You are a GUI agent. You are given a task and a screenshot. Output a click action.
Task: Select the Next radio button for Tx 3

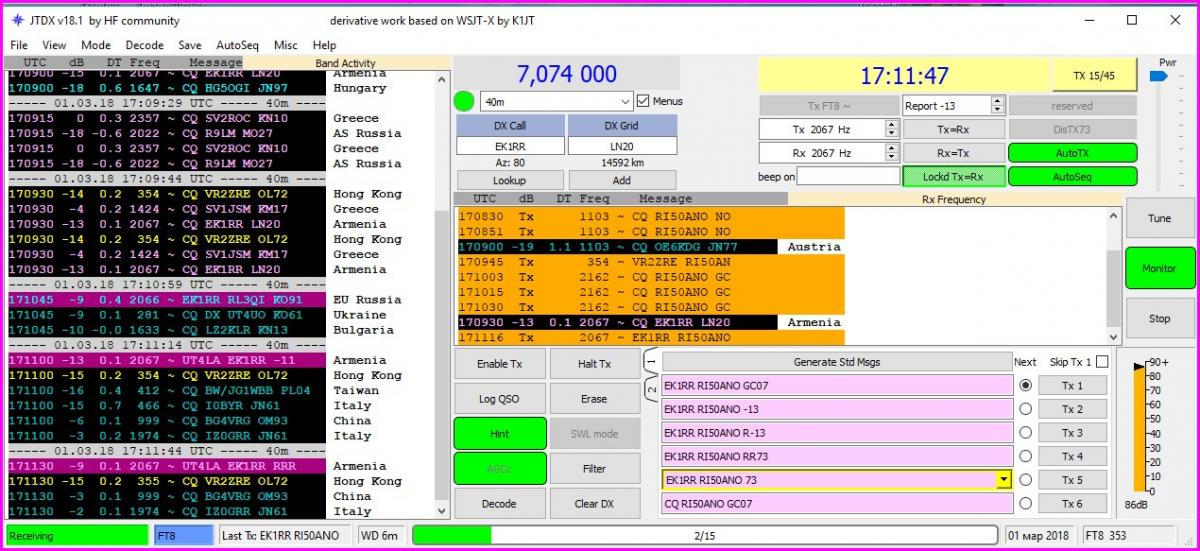pyautogui.click(x=1025, y=432)
